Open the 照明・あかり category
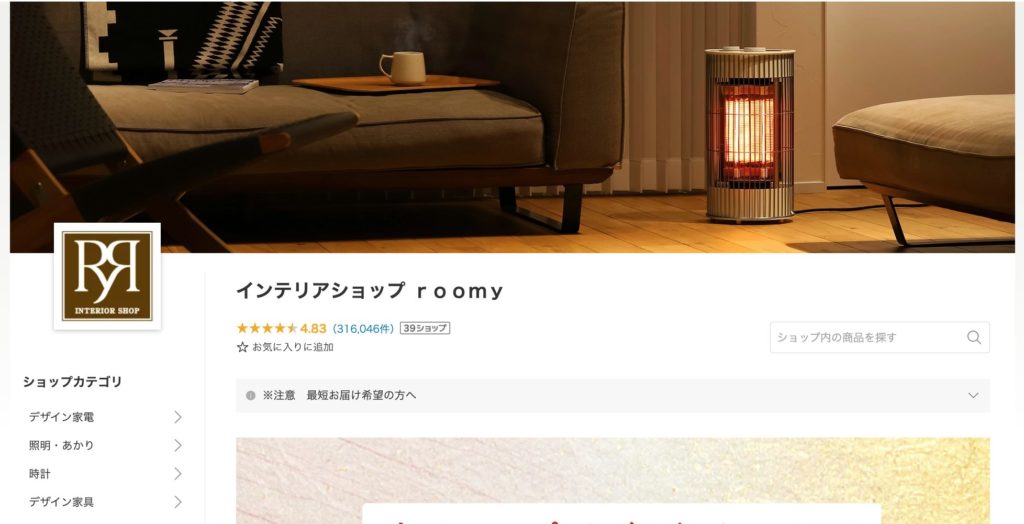Image resolution: width=1024 pixels, height=524 pixels. coord(61,446)
